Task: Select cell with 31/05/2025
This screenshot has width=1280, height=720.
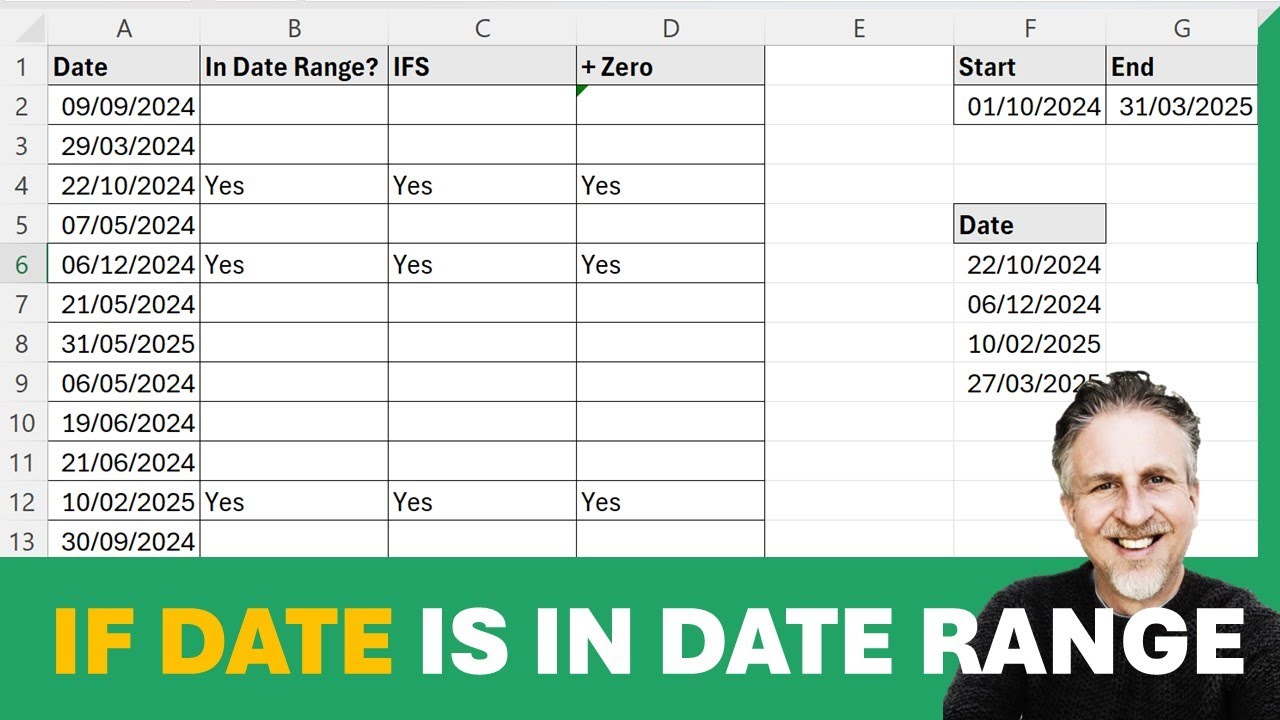Action: 124,344
